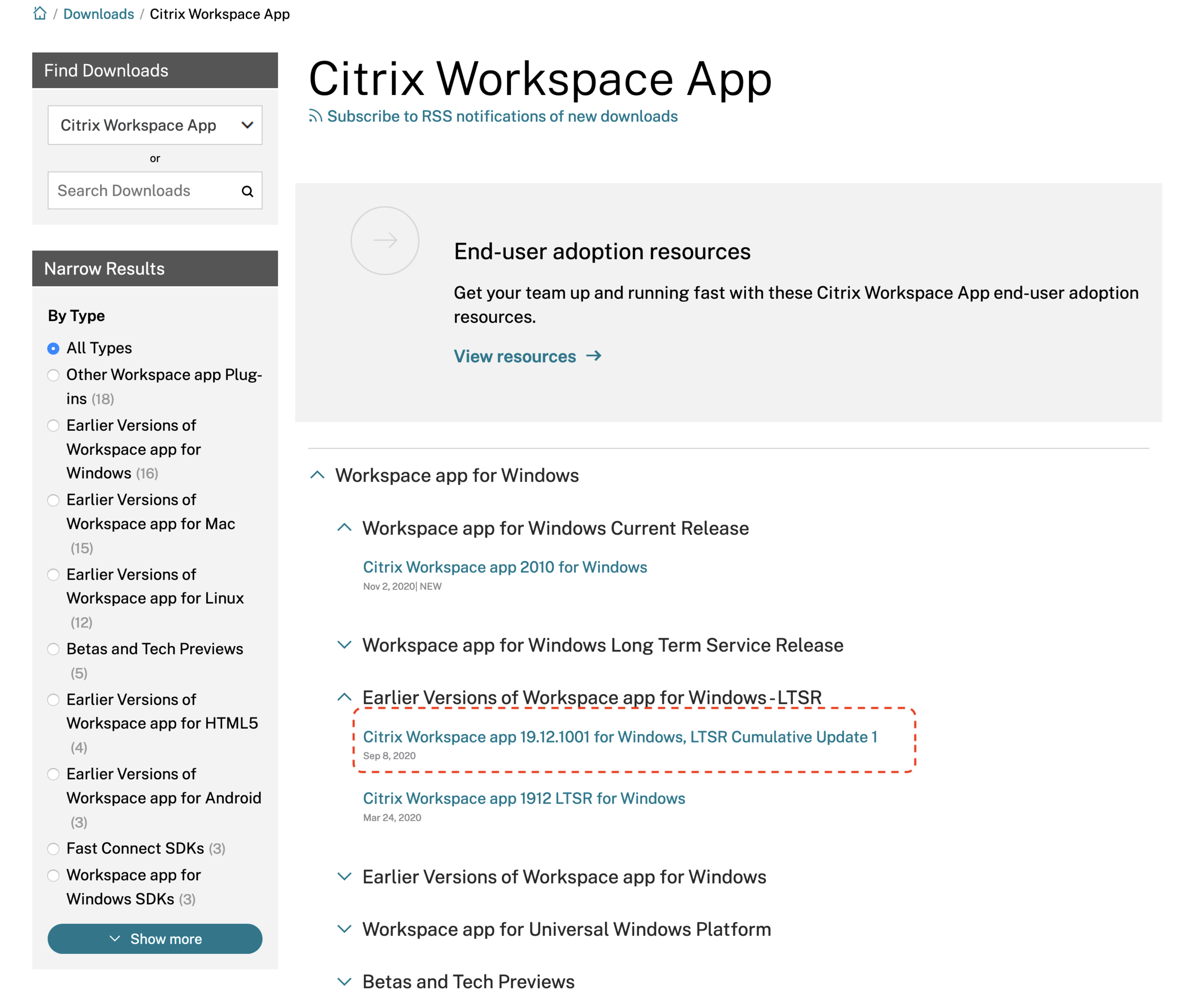
Task: Click the End-user adoption resources heading
Action: pyautogui.click(x=602, y=251)
